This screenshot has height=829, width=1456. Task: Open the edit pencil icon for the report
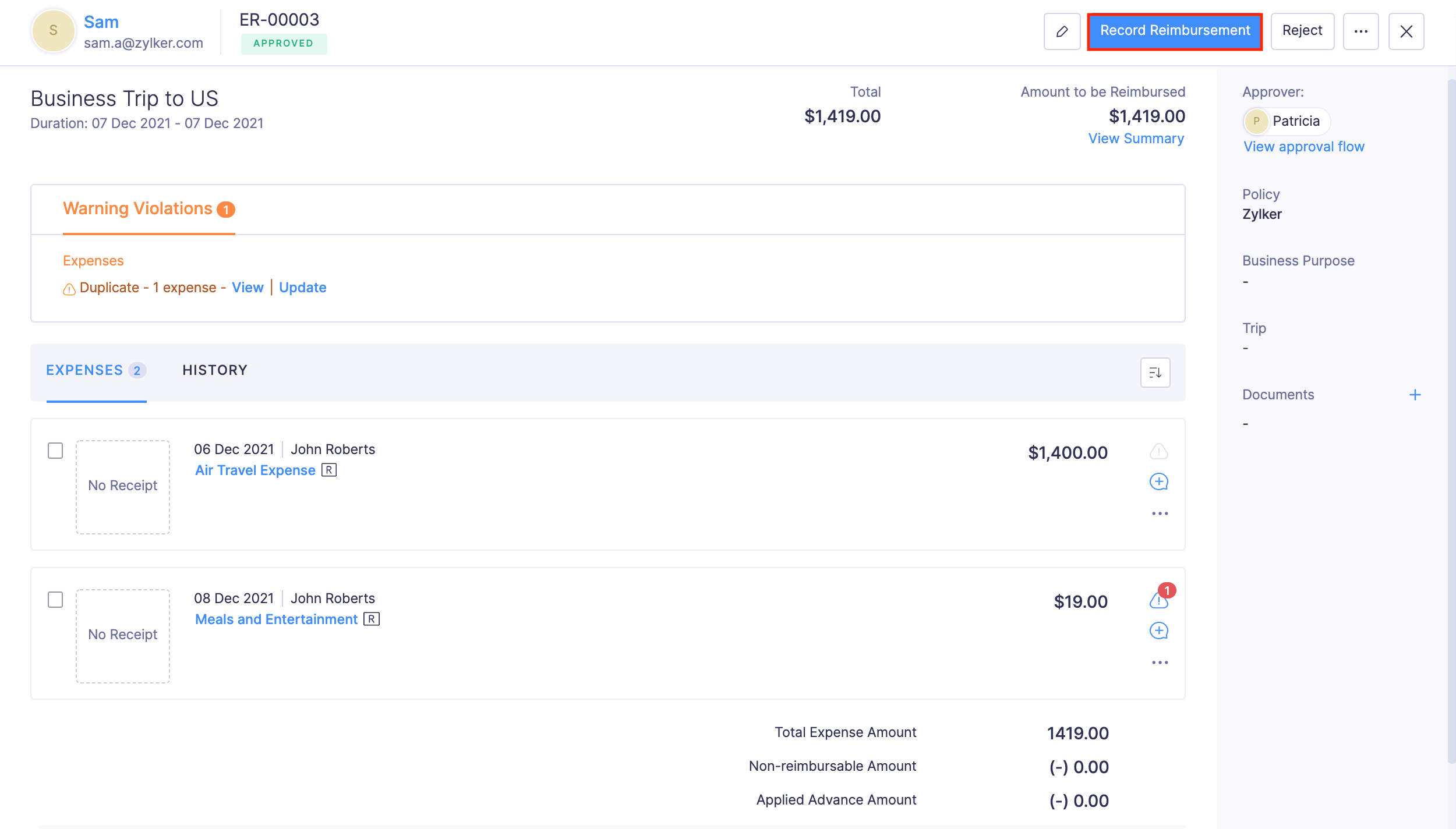(x=1062, y=31)
